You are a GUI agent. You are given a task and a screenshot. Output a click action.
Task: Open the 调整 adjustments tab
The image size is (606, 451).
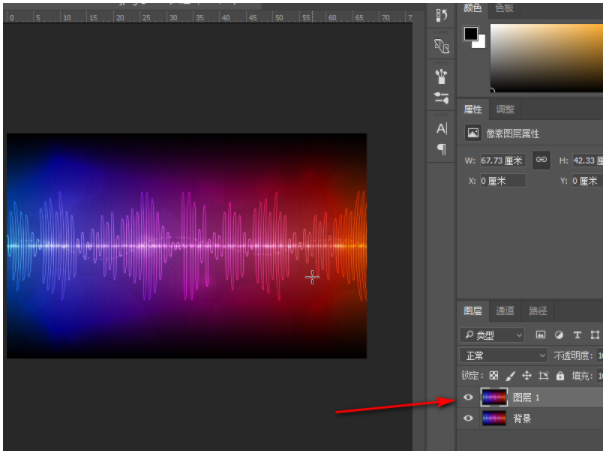pyautogui.click(x=506, y=110)
